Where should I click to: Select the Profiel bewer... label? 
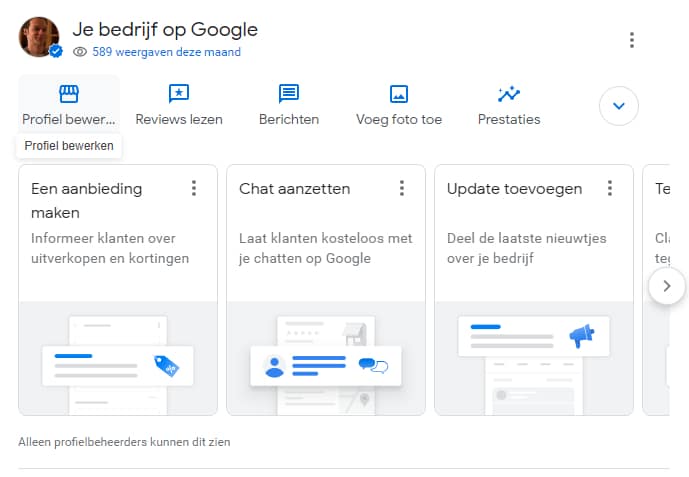(69, 119)
